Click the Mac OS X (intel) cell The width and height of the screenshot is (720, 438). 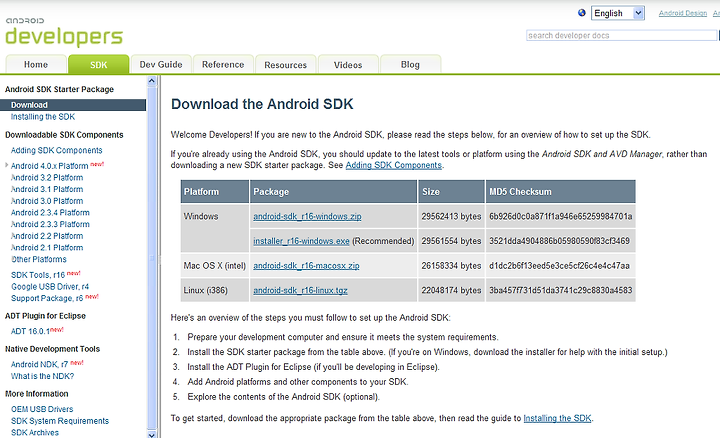point(214,266)
